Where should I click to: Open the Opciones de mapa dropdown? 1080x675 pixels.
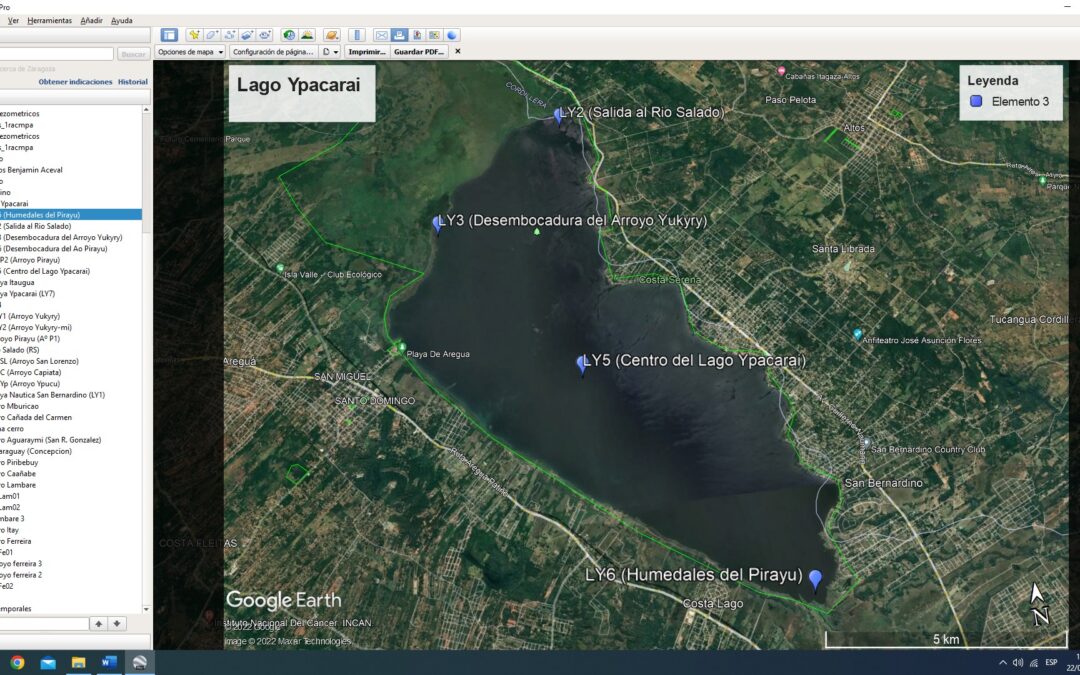coord(191,52)
